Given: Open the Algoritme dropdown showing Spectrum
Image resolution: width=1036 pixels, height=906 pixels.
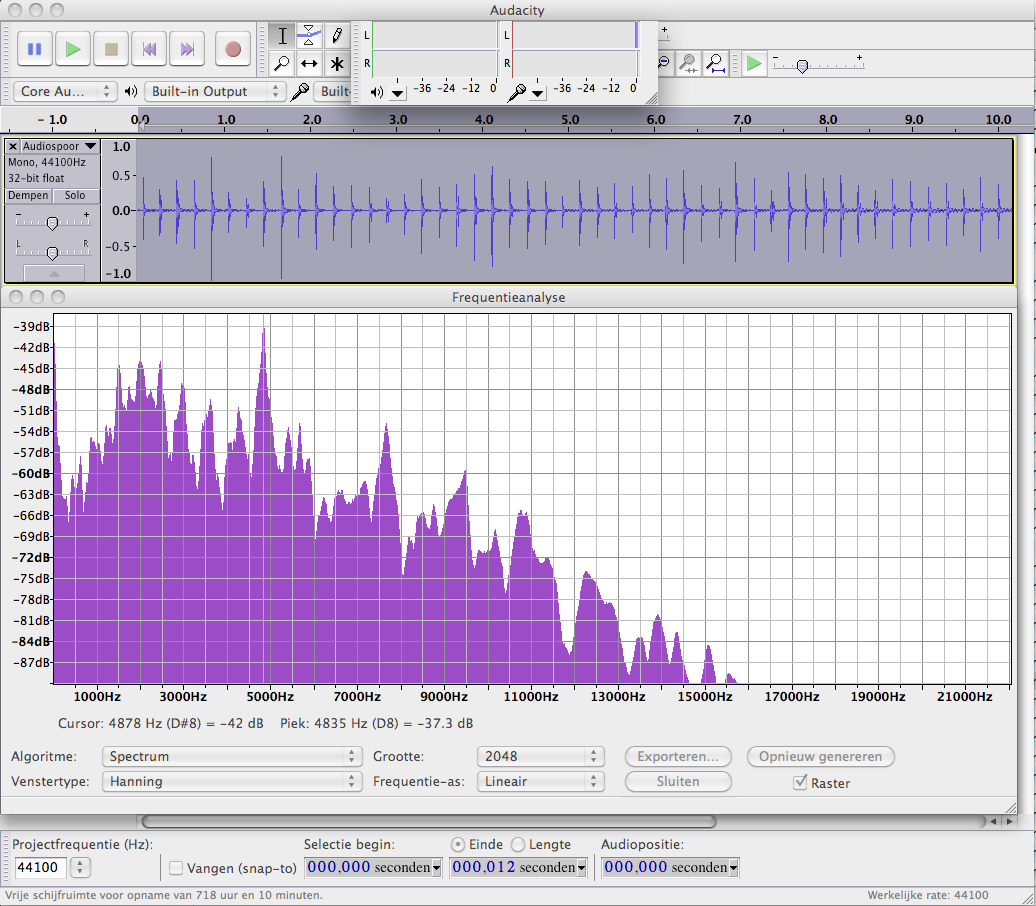Looking at the screenshot, I should (x=231, y=757).
